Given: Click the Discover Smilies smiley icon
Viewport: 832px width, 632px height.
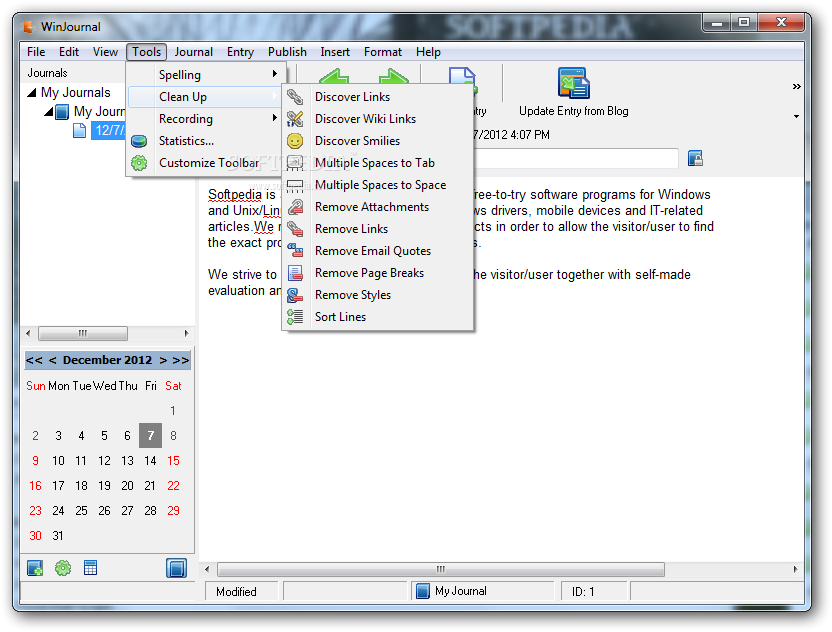Looking at the screenshot, I should tap(295, 141).
